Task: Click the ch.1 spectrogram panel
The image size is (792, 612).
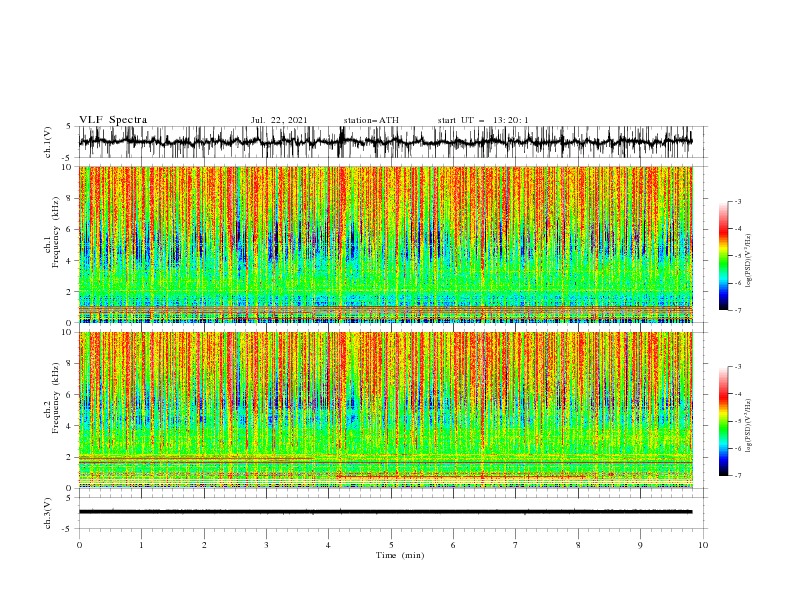Action: pos(385,244)
